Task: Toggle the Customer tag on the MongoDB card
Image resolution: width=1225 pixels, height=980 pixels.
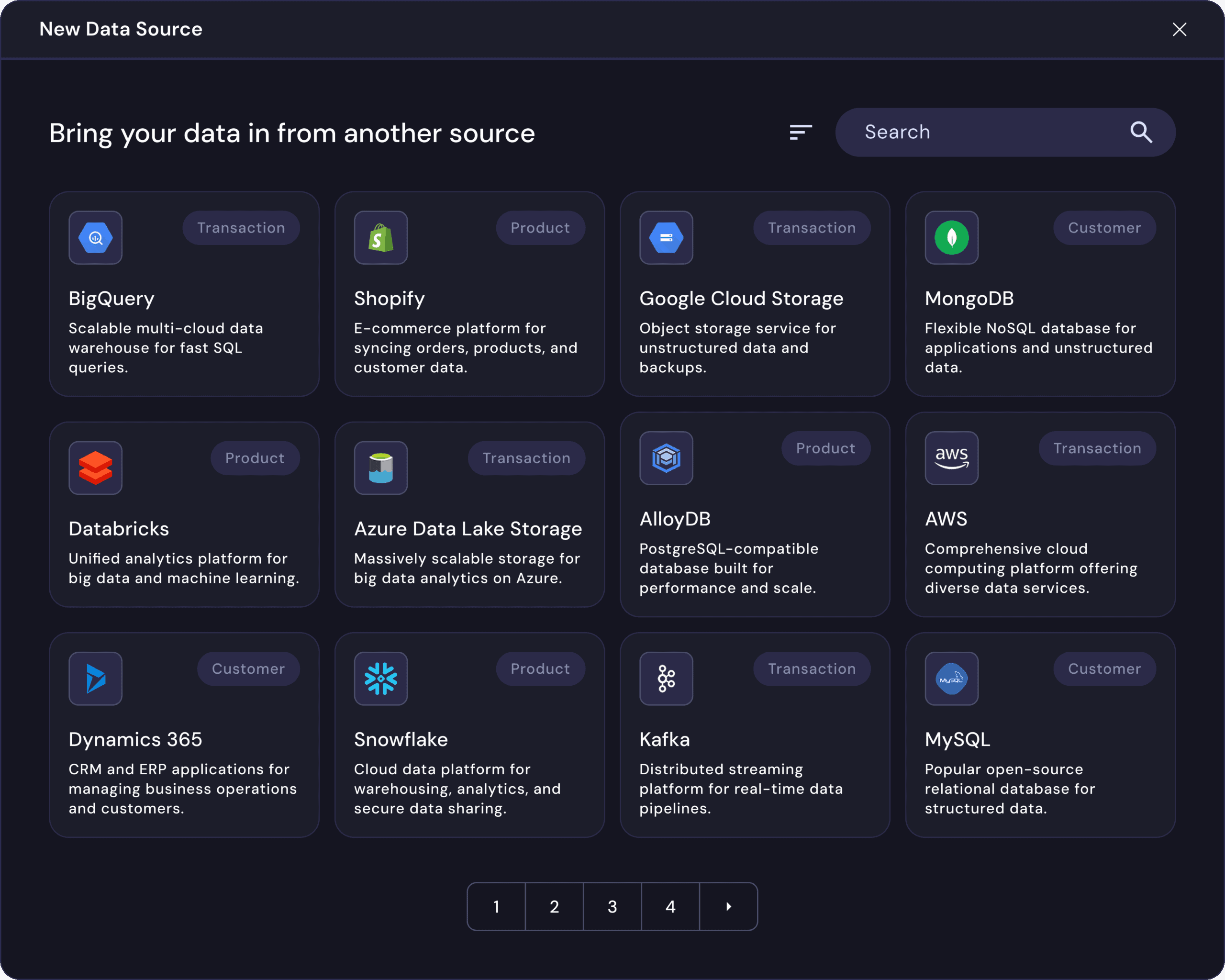Action: click(x=1104, y=227)
